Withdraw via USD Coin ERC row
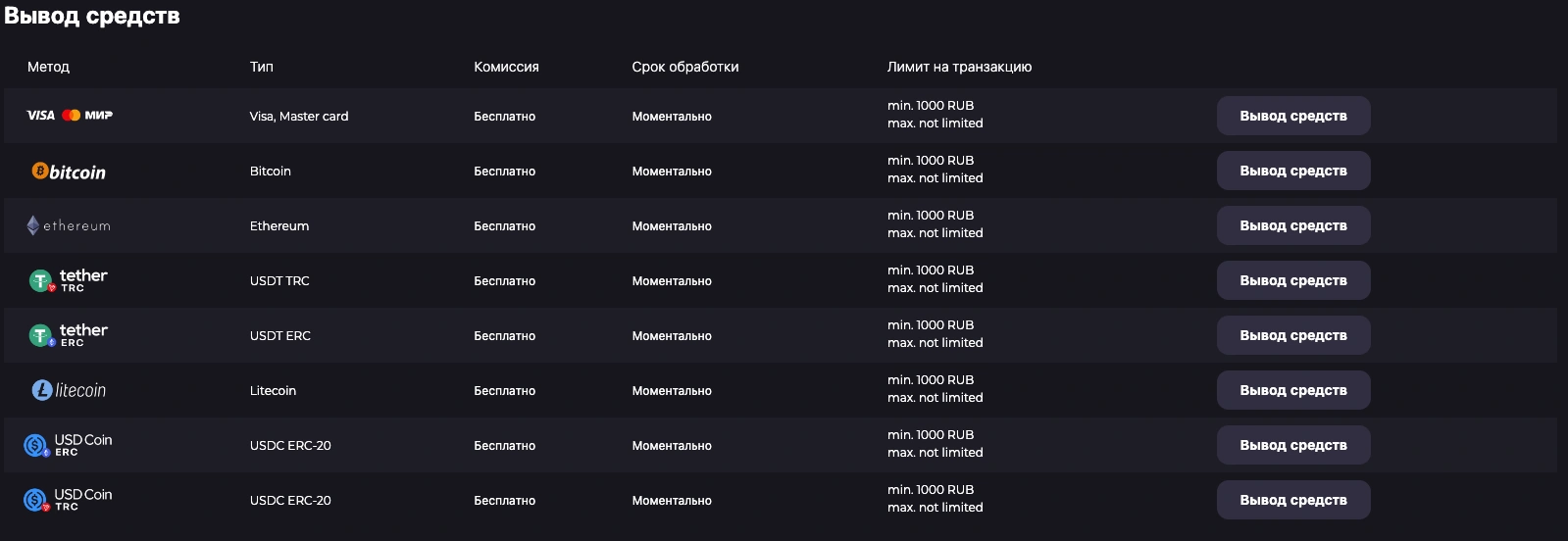Screen dimensions: 1568x541 (1292, 445)
